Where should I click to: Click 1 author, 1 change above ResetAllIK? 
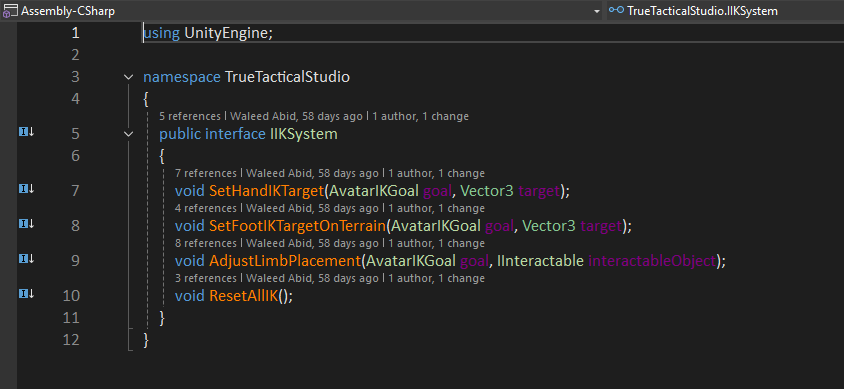tap(437, 278)
